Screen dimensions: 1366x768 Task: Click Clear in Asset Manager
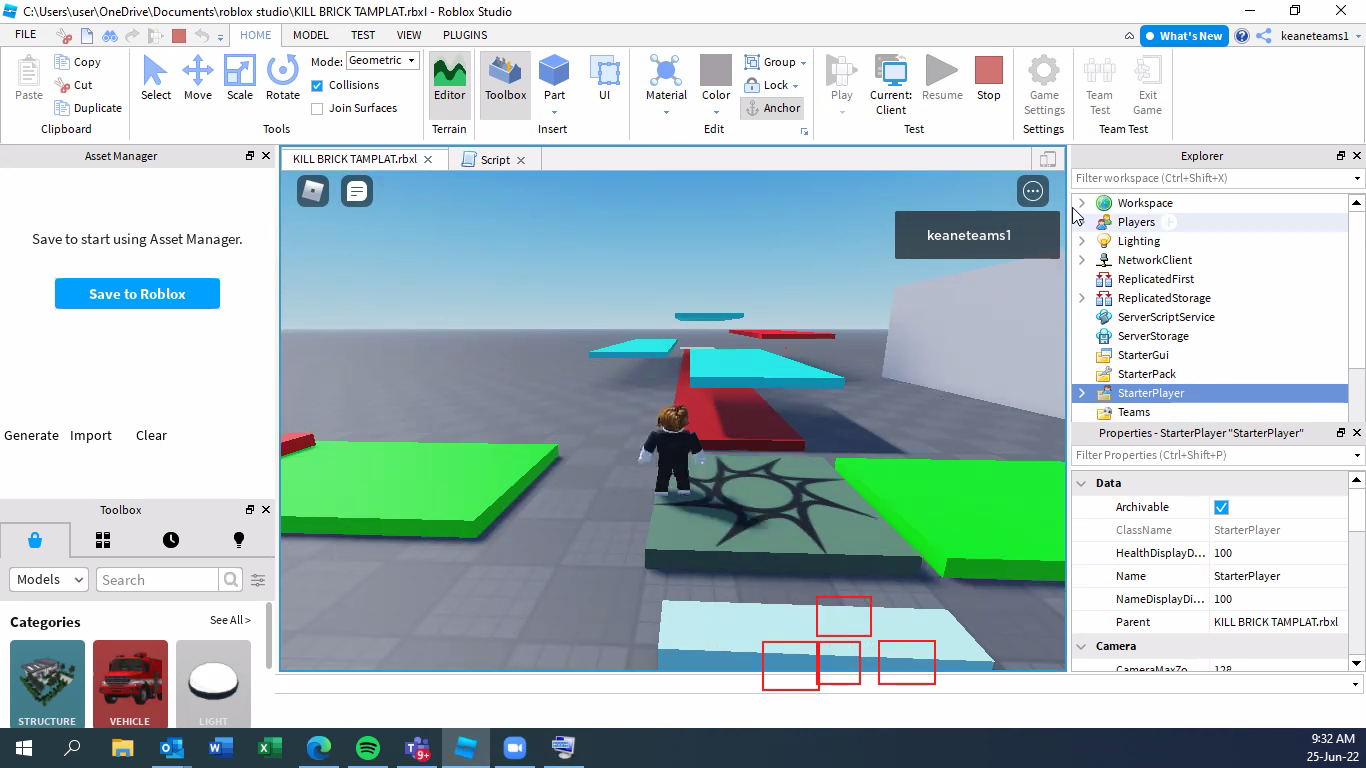pos(151,435)
